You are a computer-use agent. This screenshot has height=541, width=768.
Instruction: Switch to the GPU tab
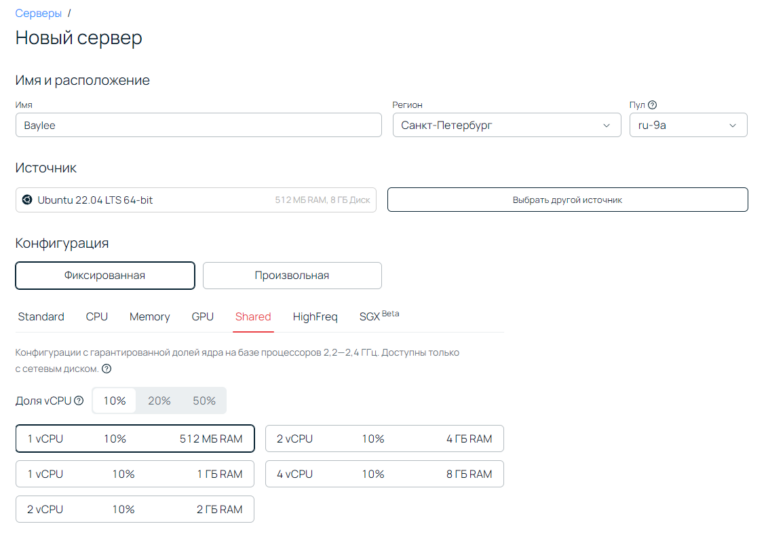[203, 317]
